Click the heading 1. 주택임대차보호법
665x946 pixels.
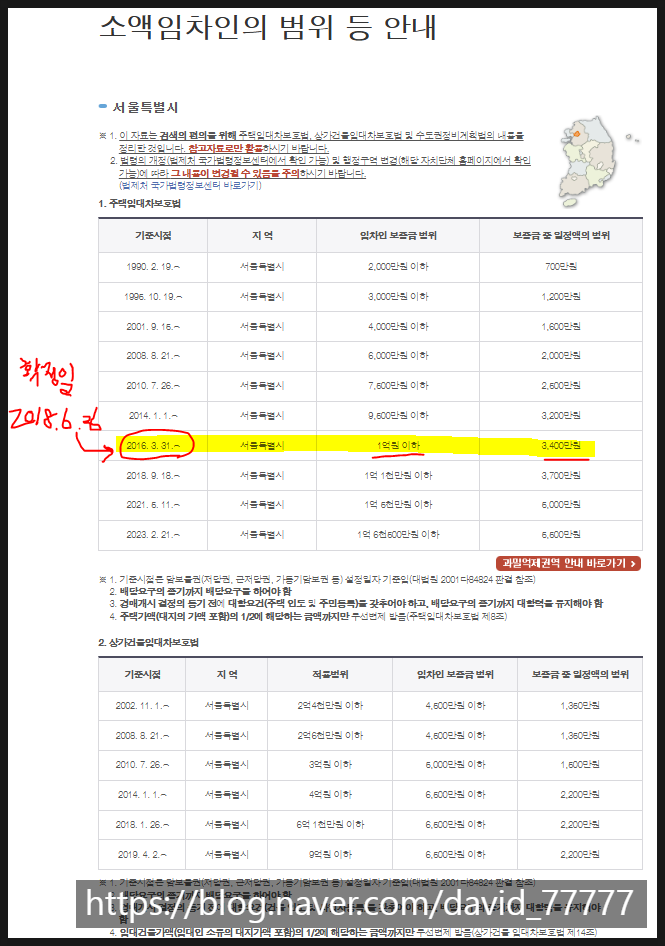pyautogui.click(x=139, y=204)
